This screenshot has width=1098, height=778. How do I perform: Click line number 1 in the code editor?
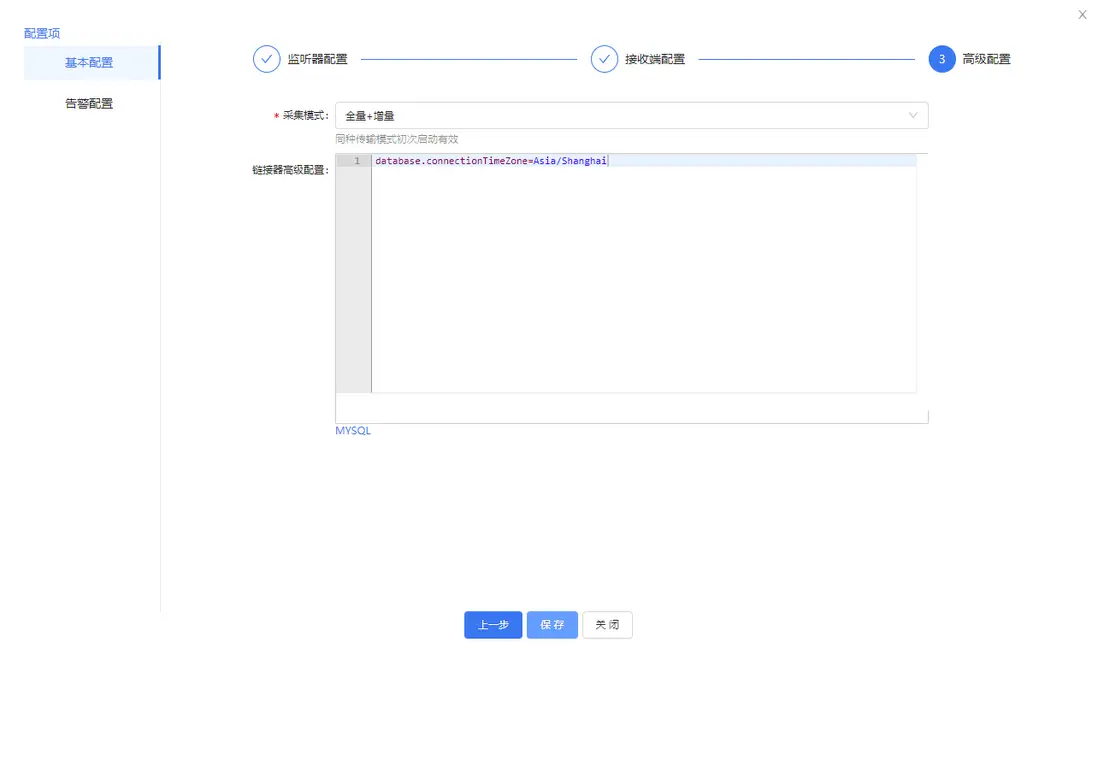(x=357, y=160)
